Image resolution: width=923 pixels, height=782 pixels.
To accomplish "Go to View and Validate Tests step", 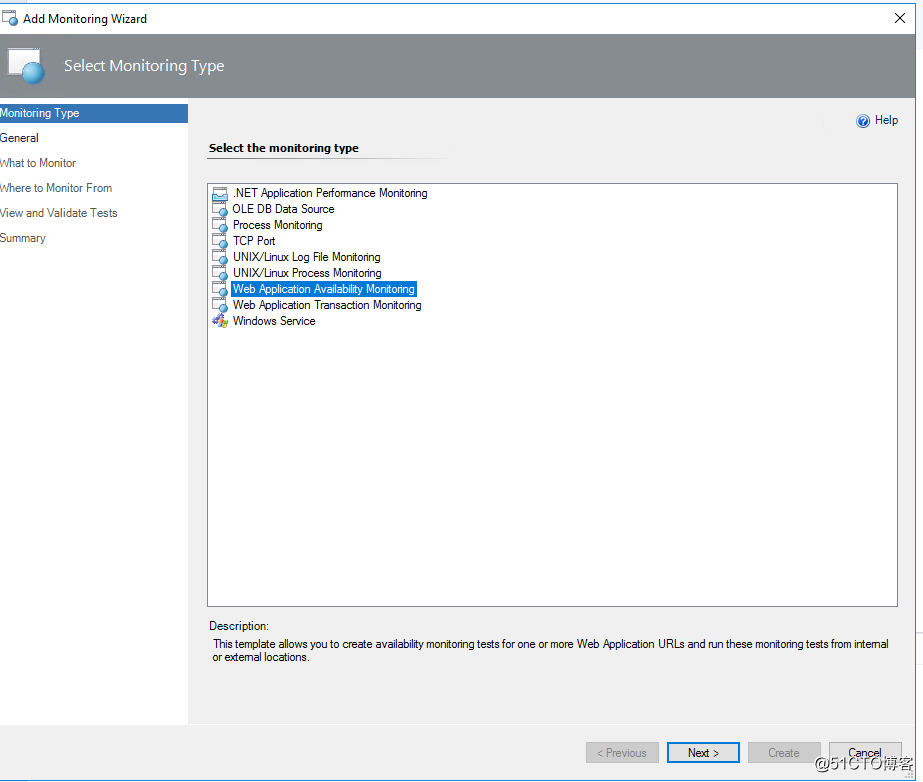I will tap(59, 213).
